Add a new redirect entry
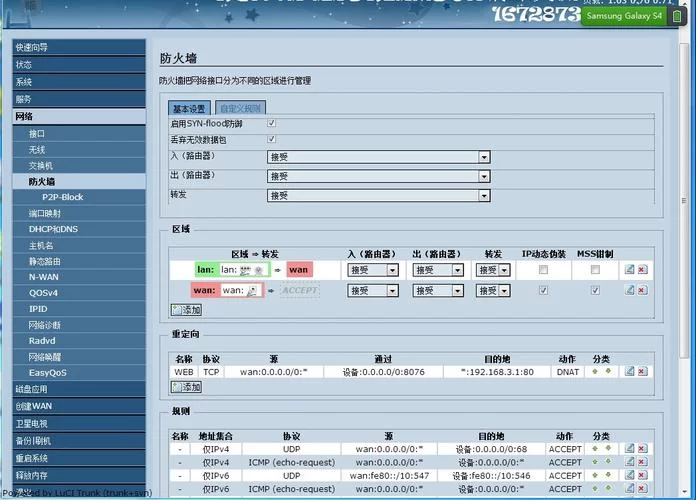The width and height of the screenshot is (696, 500). coord(186,387)
